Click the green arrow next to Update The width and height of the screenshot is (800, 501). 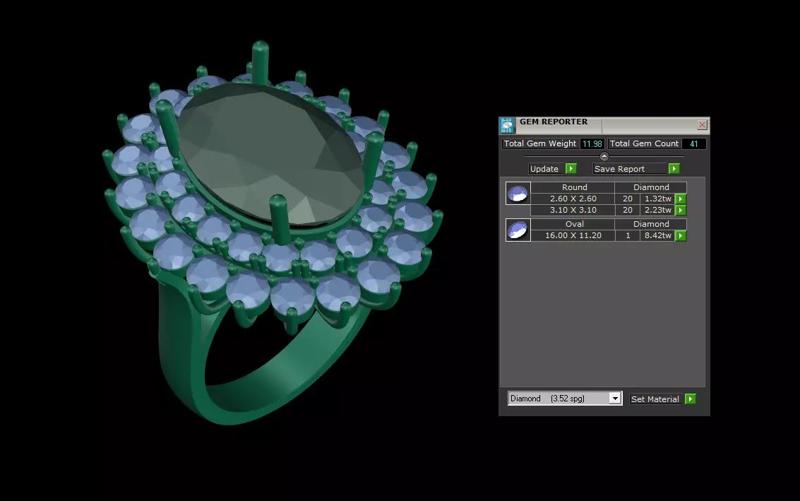click(x=571, y=168)
